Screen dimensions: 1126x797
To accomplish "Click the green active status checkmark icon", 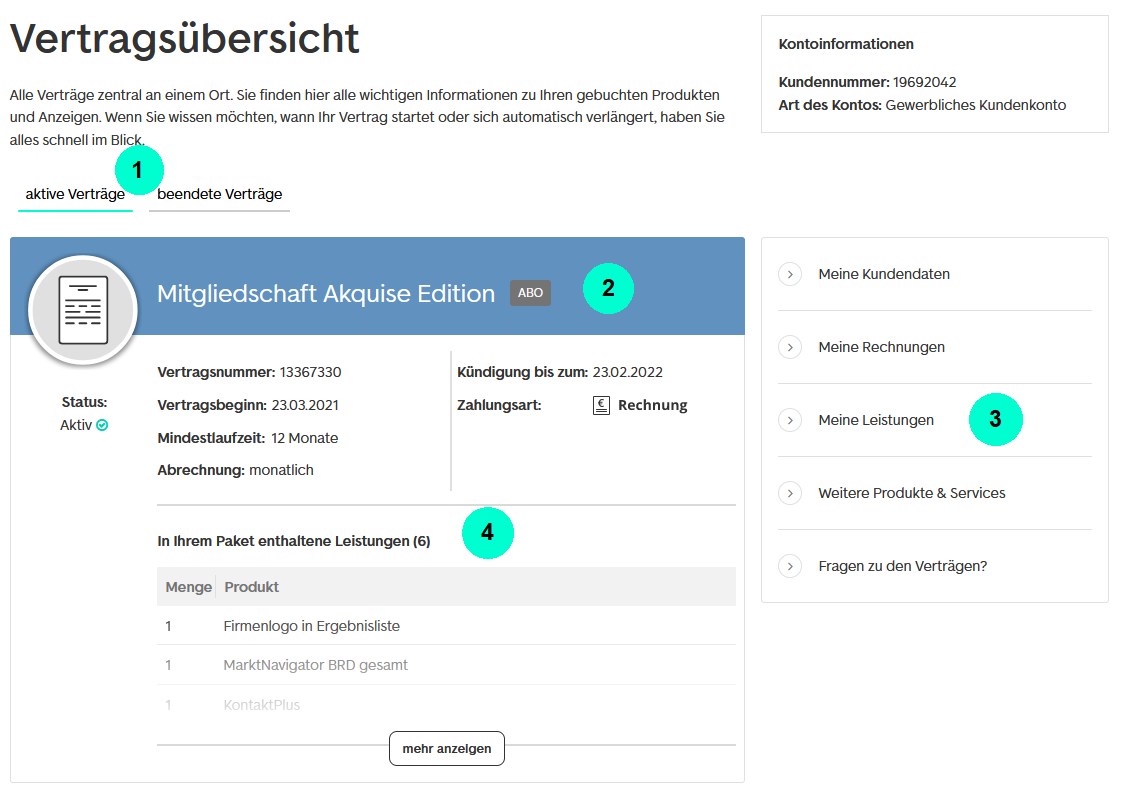I will pyautogui.click(x=102, y=425).
